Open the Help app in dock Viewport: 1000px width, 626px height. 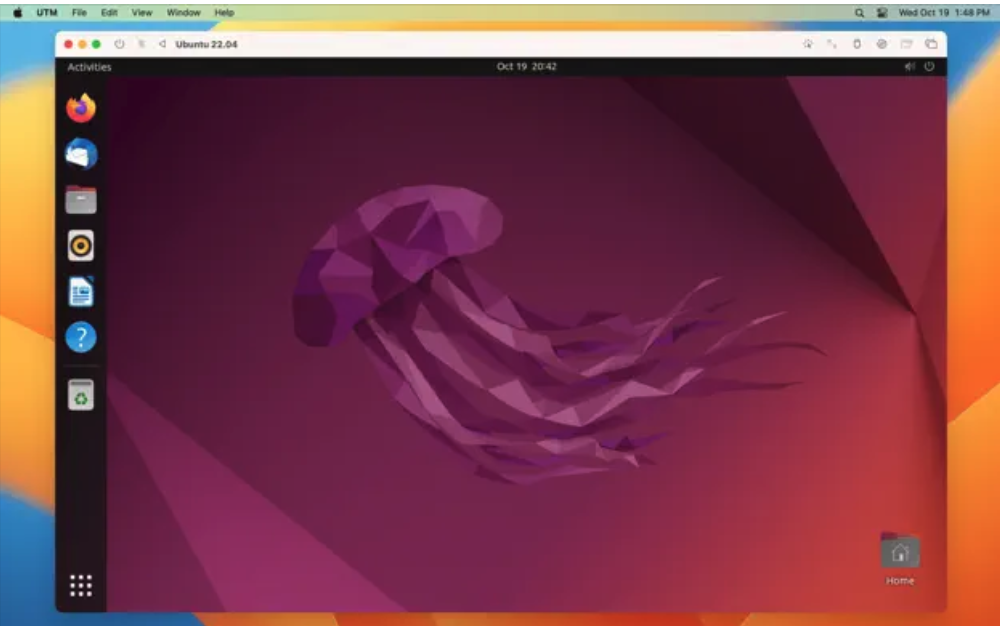tap(81, 337)
